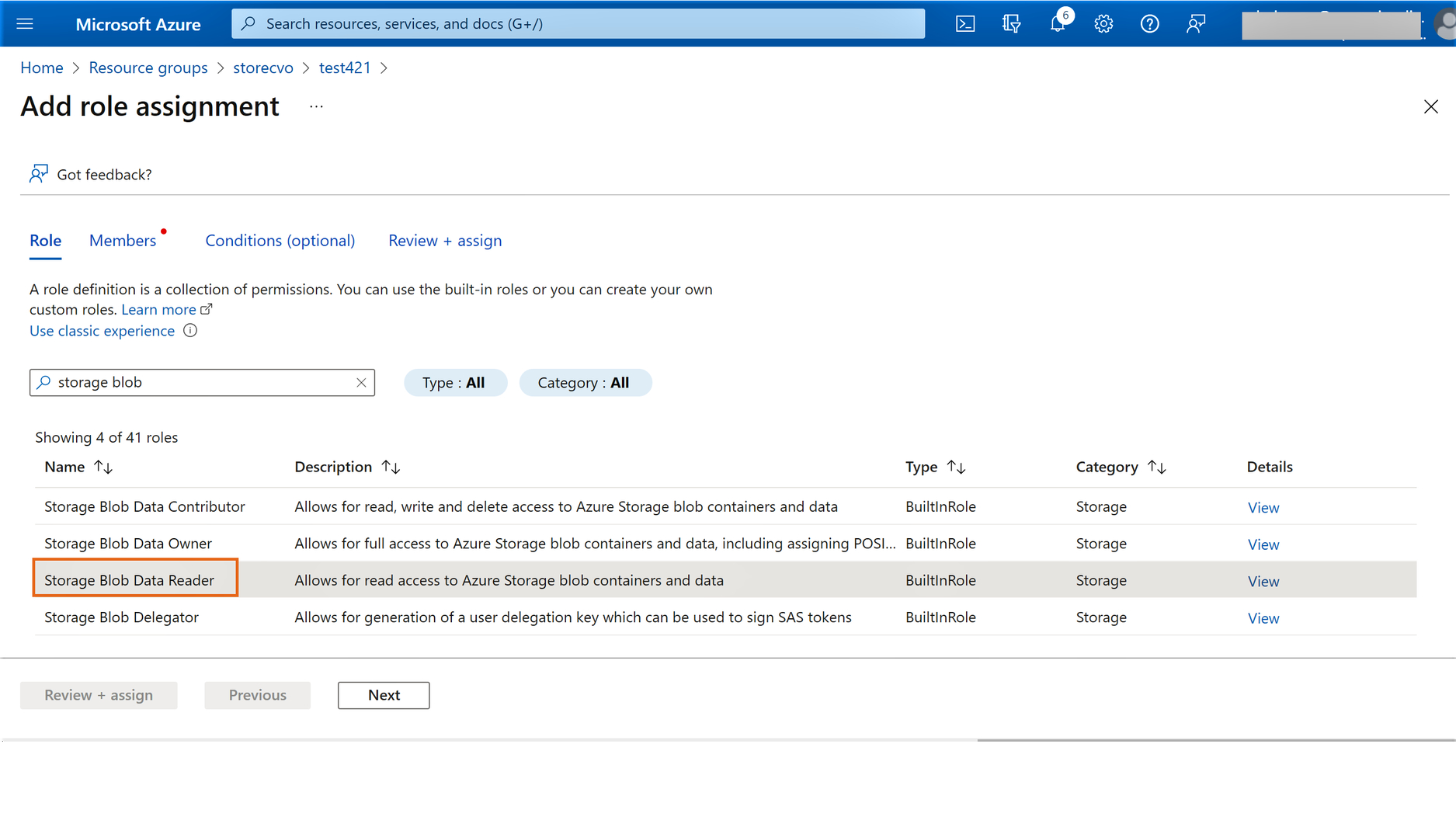Open the Help question mark icon
Image resolution: width=1456 pixels, height=824 pixels.
click(1149, 24)
